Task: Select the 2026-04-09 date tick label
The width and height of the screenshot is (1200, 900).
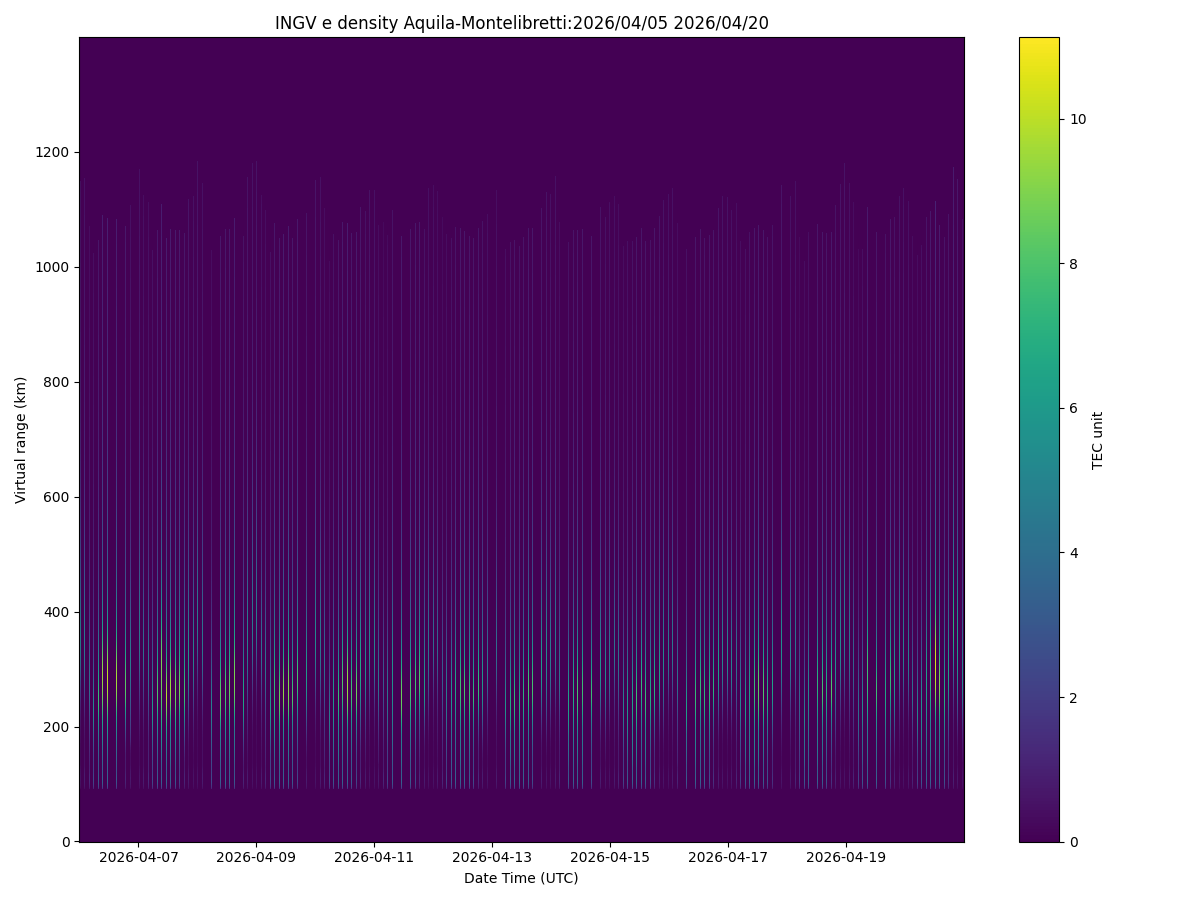Action: point(256,857)
